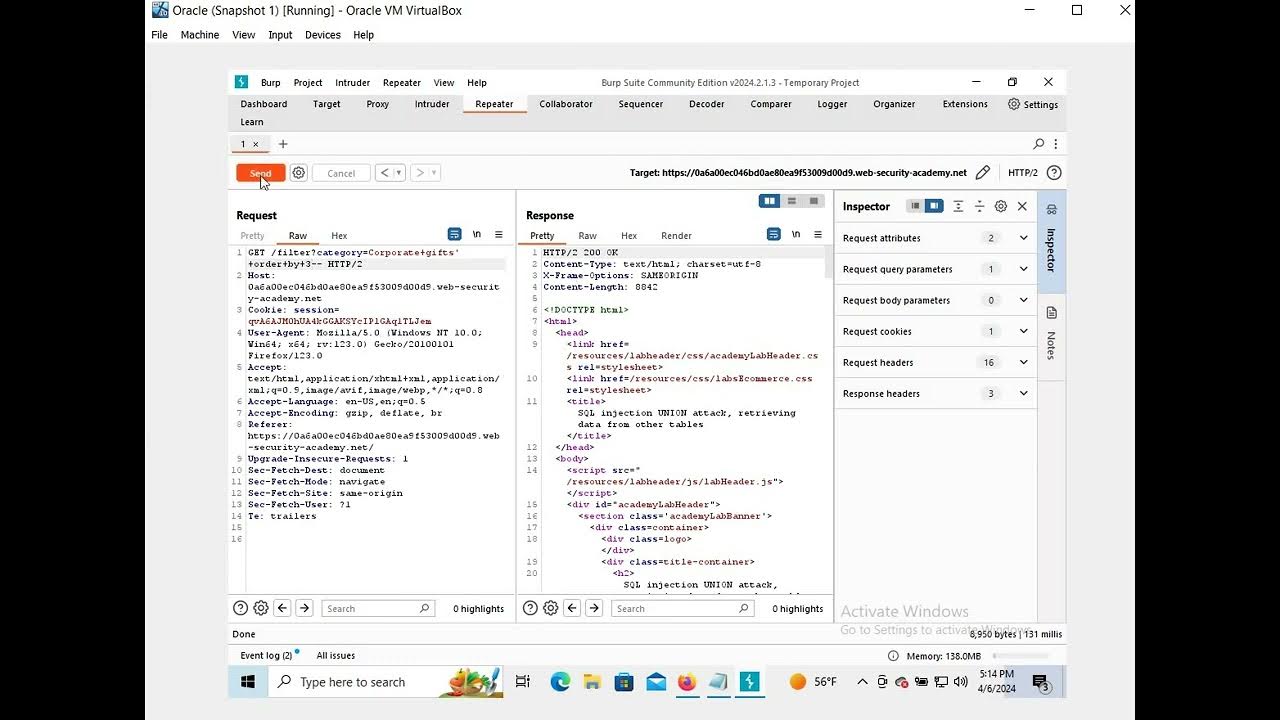Open Burp Settings button
This screenshot has height=720, width=1280.
[1032, 104]
